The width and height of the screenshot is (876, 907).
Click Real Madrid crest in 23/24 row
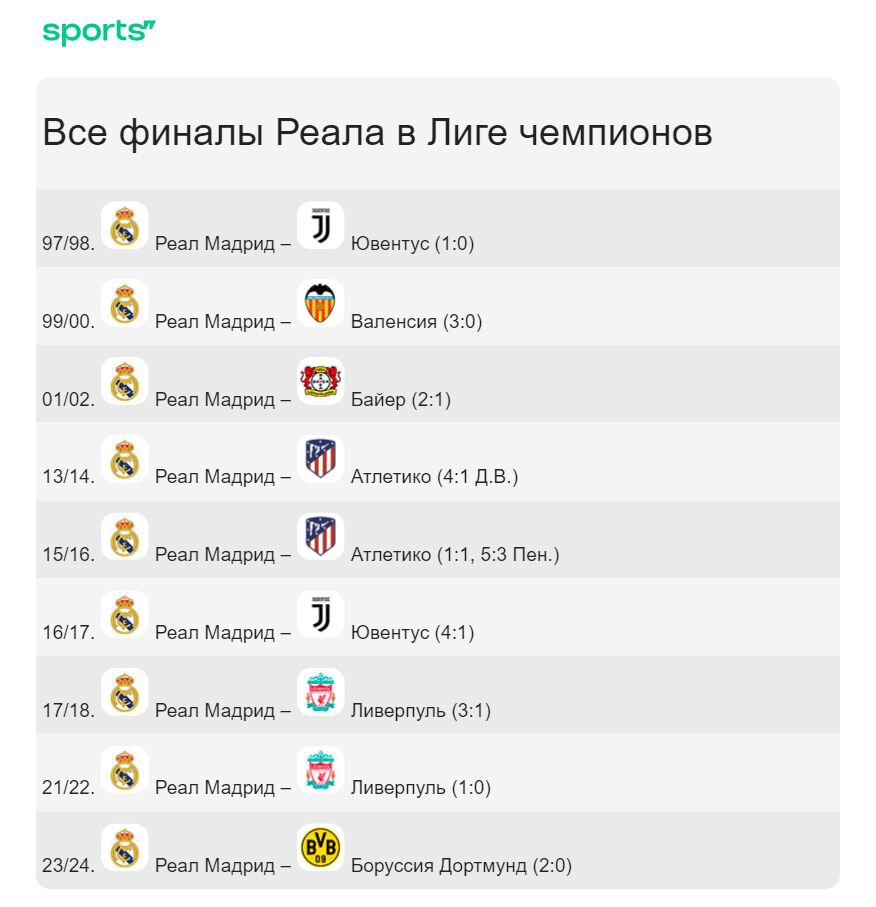(124, 847)
